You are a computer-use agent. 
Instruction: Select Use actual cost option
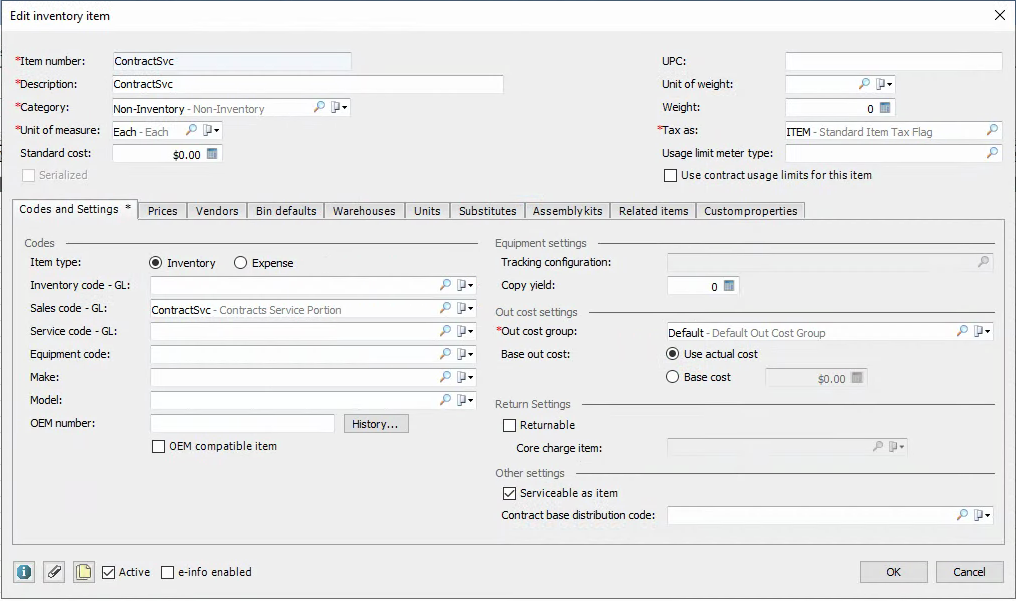click(x=673, y=354)
